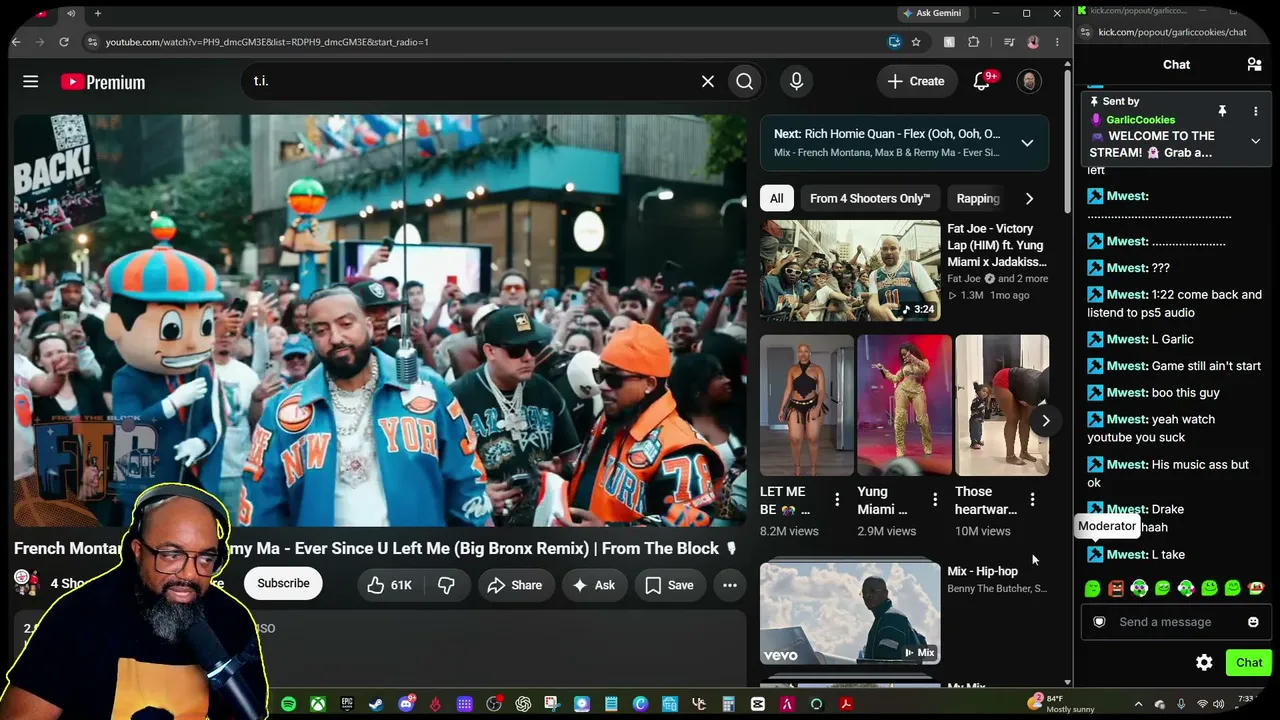Open Xbox app from the taskbar
This screenshot has height=720, width=1280.
pos(317,704)
